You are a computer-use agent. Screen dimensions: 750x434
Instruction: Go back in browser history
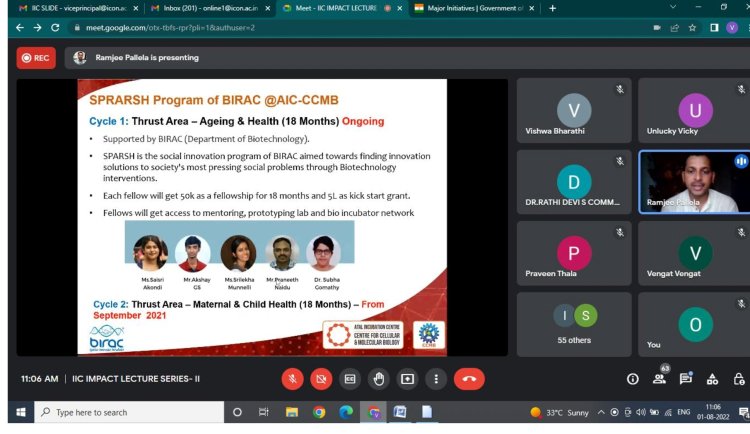20,28
